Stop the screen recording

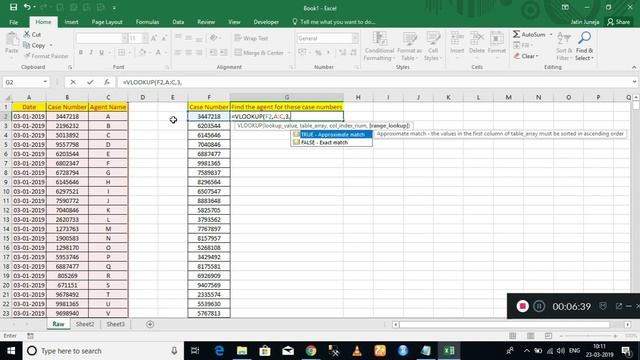pyautogui.click(x=522, y=306)
